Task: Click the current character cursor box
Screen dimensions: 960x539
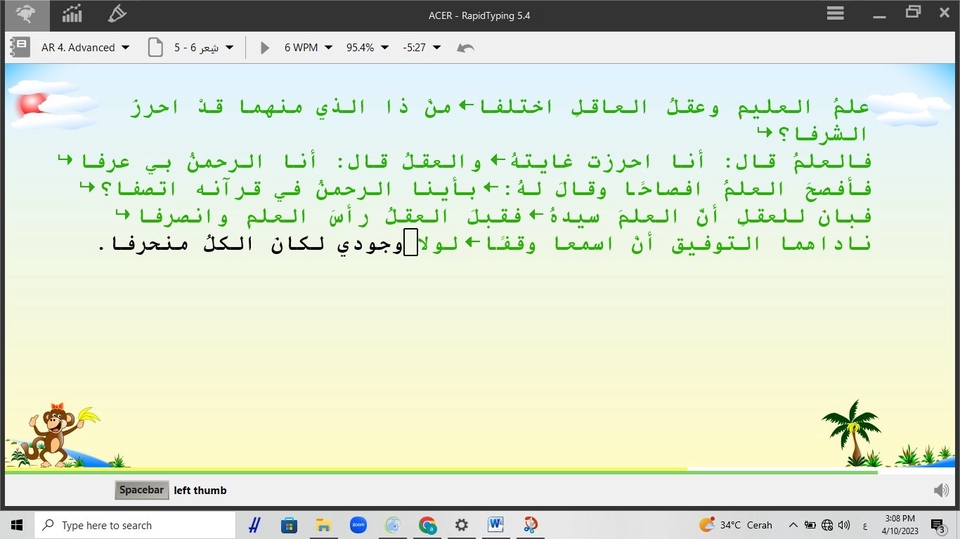Action: (411, 243)
